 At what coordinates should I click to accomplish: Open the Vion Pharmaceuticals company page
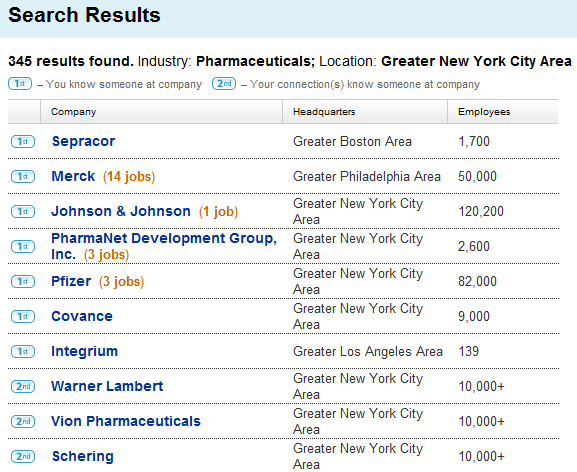coord(126,421)
